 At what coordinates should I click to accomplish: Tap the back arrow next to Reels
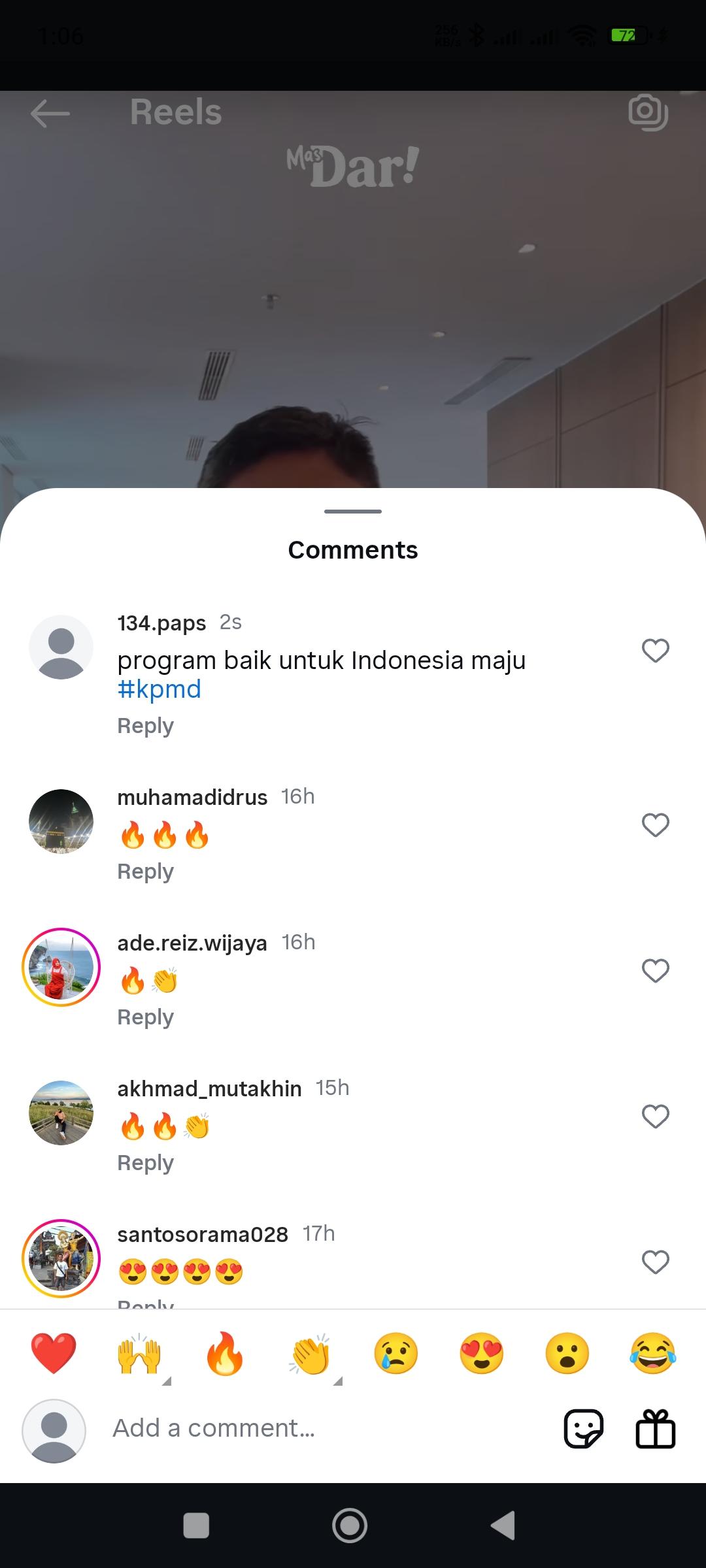click(50, 114)
